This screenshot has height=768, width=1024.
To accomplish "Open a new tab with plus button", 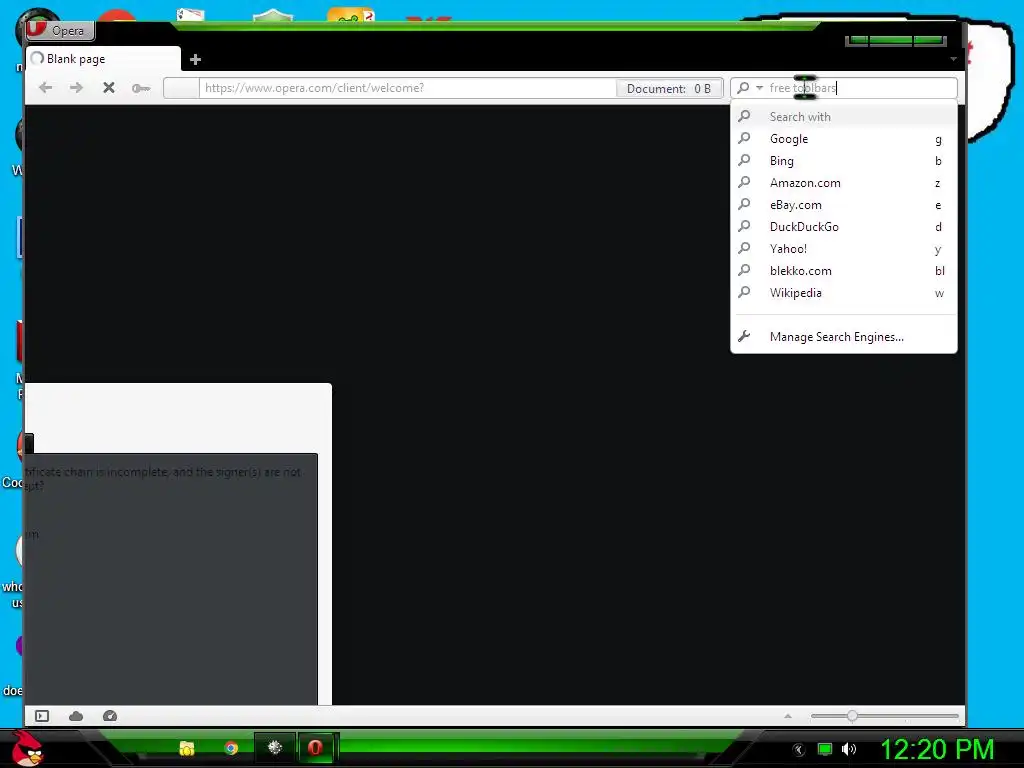I will (x=195, y=60).
